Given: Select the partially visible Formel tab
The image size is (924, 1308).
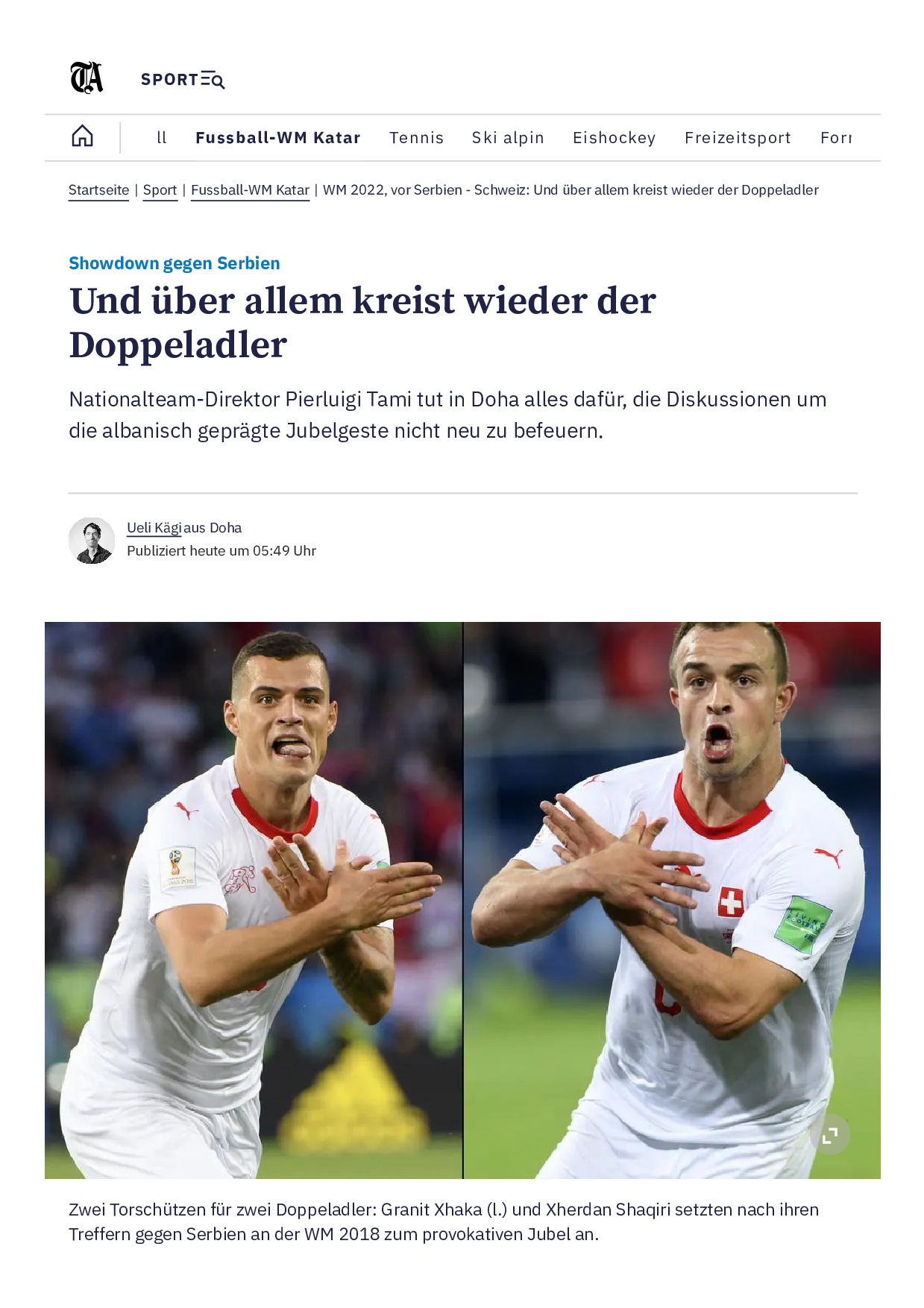Looking at the screenshot, I should tap(836, 138).
